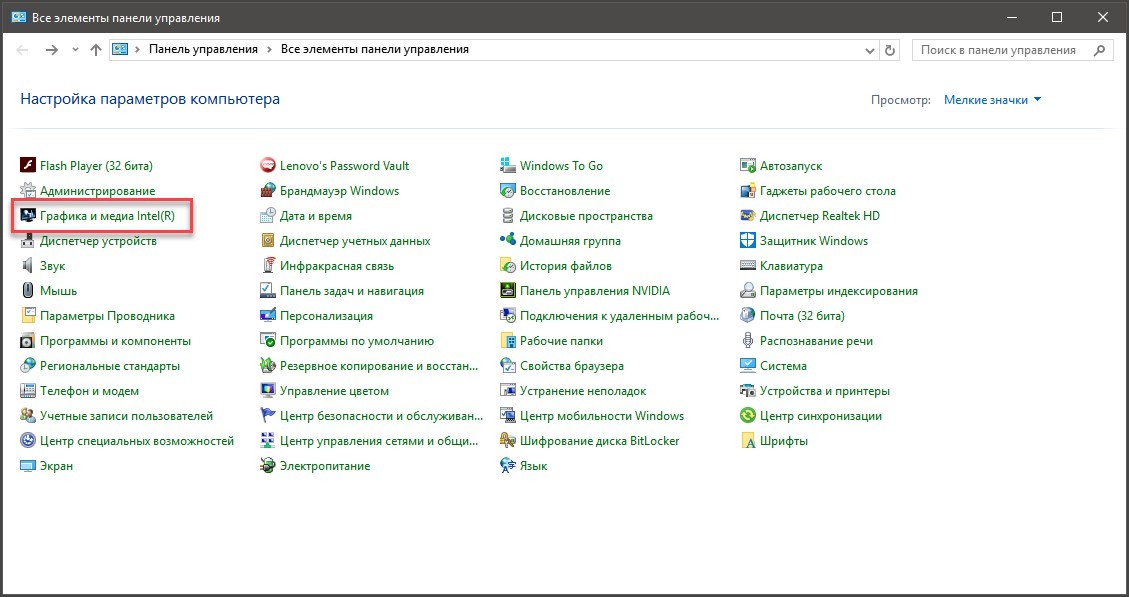Open Центр безопасности и обслуживания link
The width and height of the screenshot is (1129, 597).
click(381, 416)
